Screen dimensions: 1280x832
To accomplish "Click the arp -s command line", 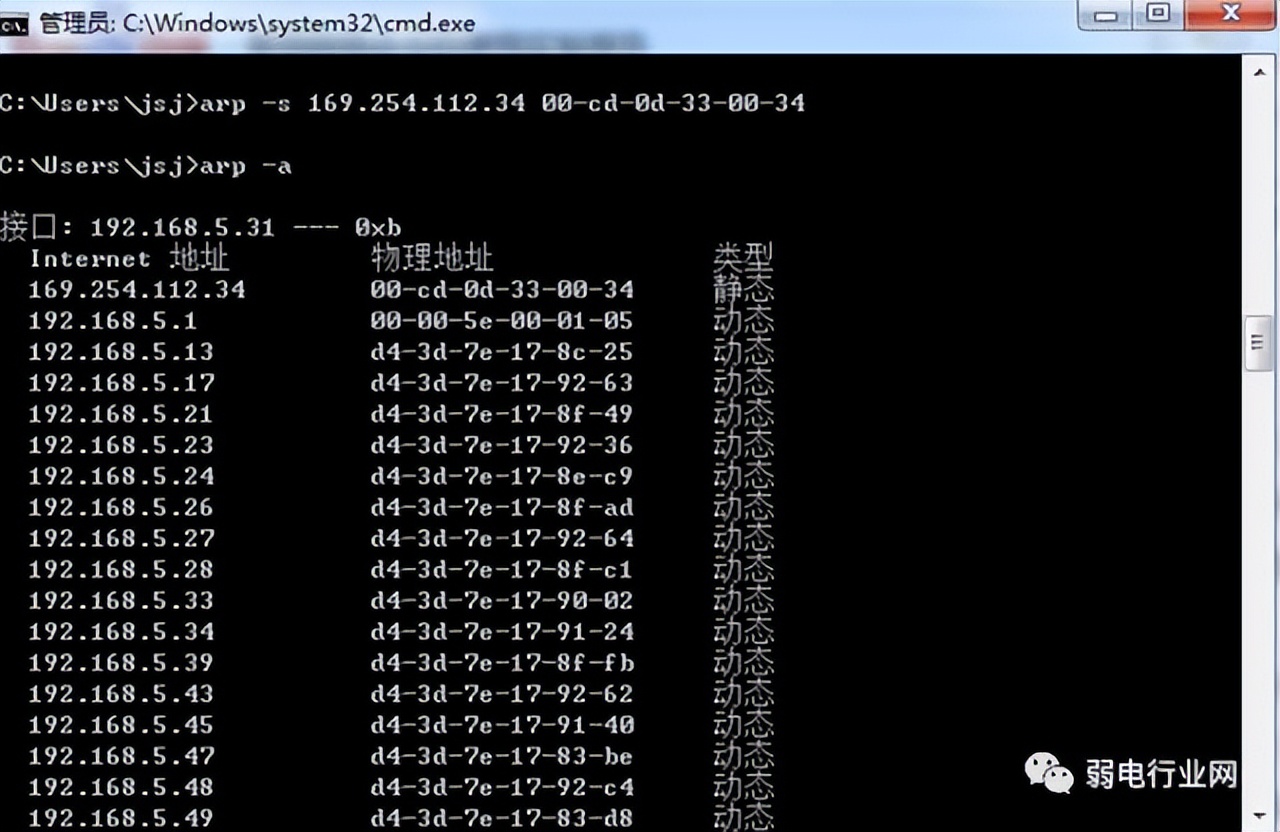I will point(403,103).
